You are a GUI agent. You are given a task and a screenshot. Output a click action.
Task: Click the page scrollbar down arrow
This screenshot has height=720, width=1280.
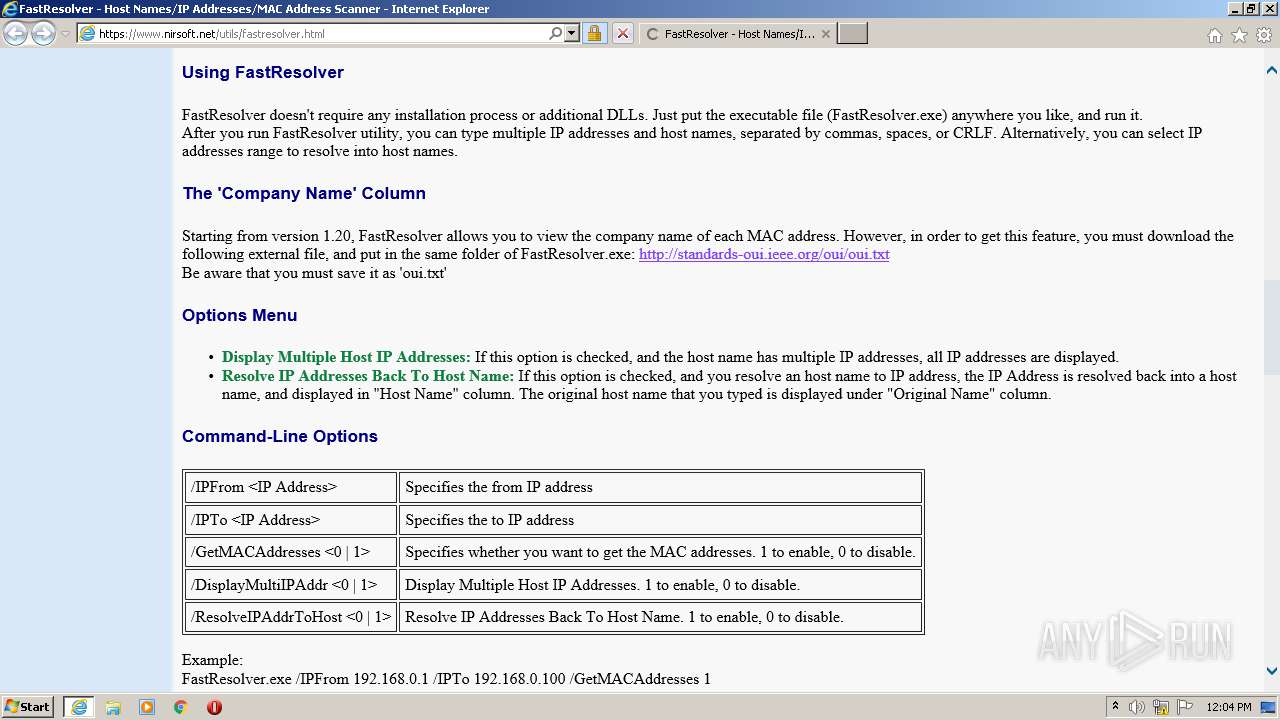pos(1271,671)
